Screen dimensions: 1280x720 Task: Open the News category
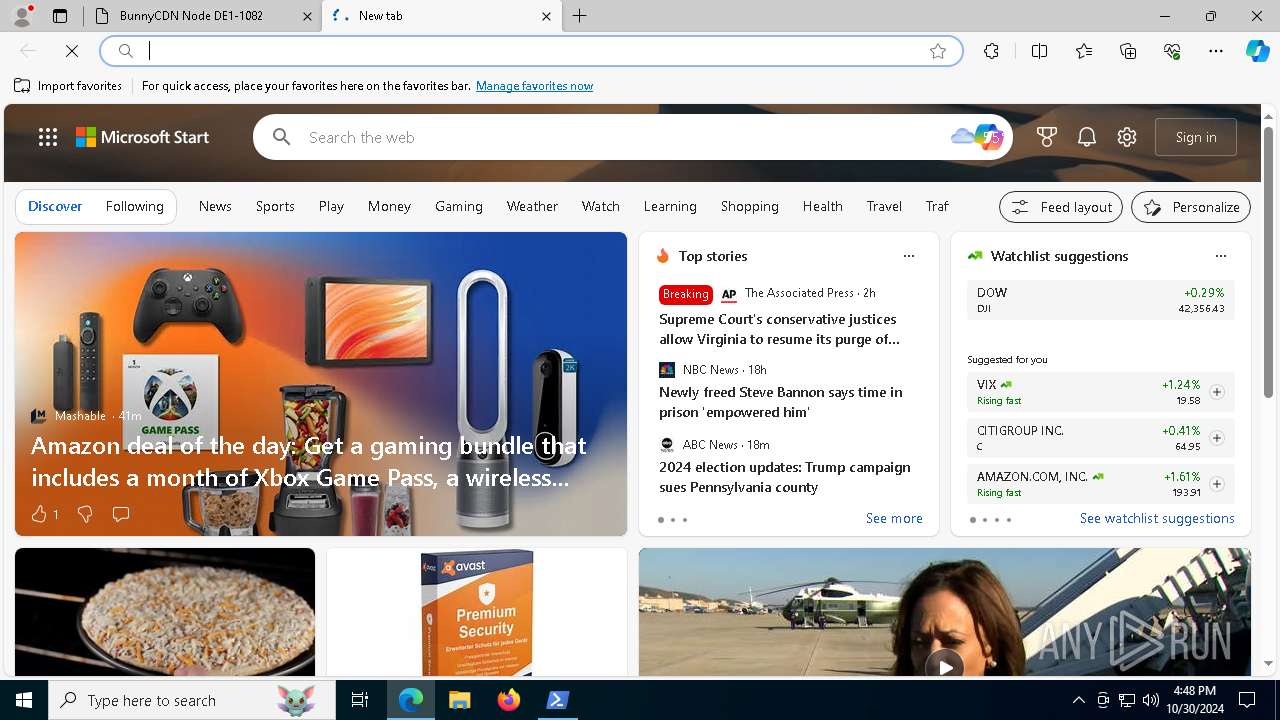coord(215,206)
